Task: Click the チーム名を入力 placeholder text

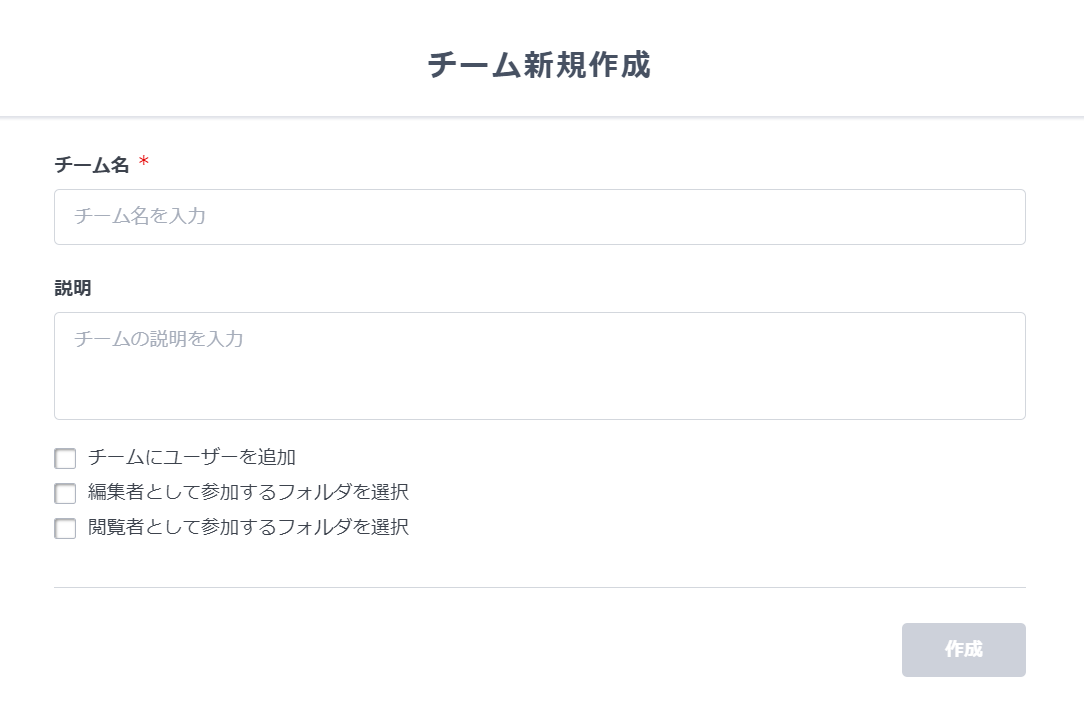Action: 140,216
